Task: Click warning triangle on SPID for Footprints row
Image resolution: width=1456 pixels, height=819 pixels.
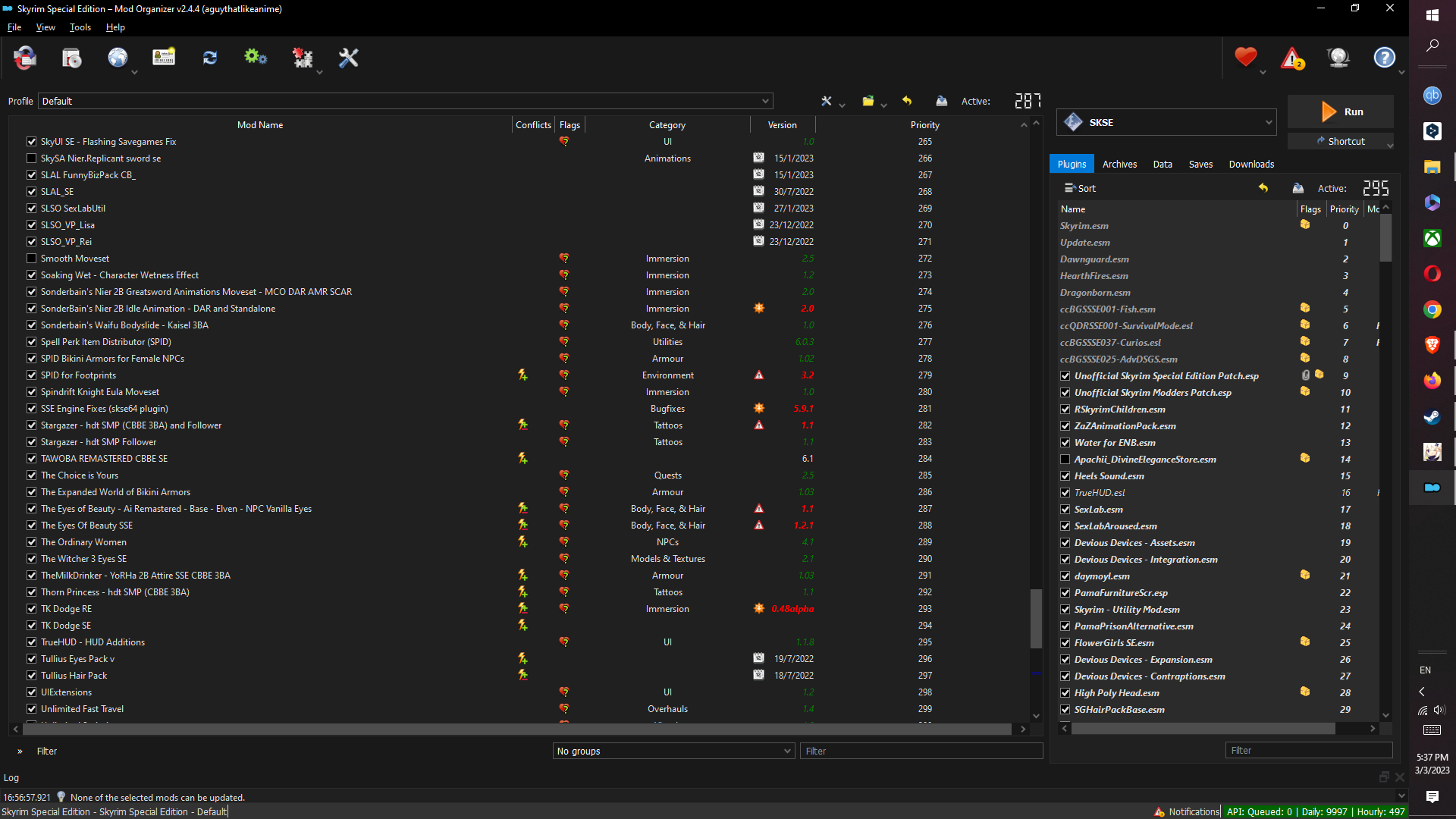Action: coord(759,375)
